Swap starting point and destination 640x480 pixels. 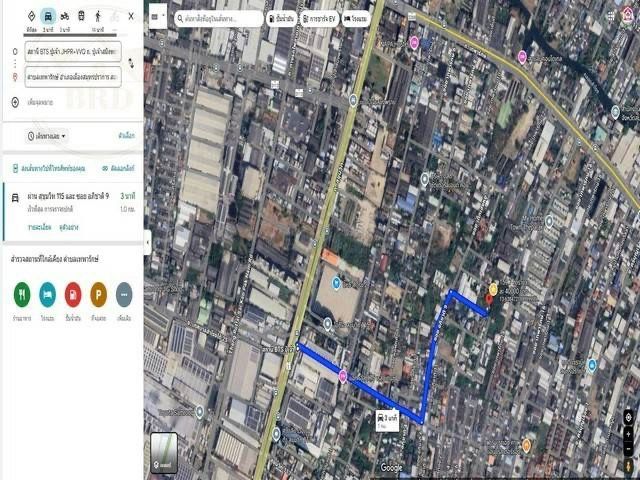pos(131,62)
